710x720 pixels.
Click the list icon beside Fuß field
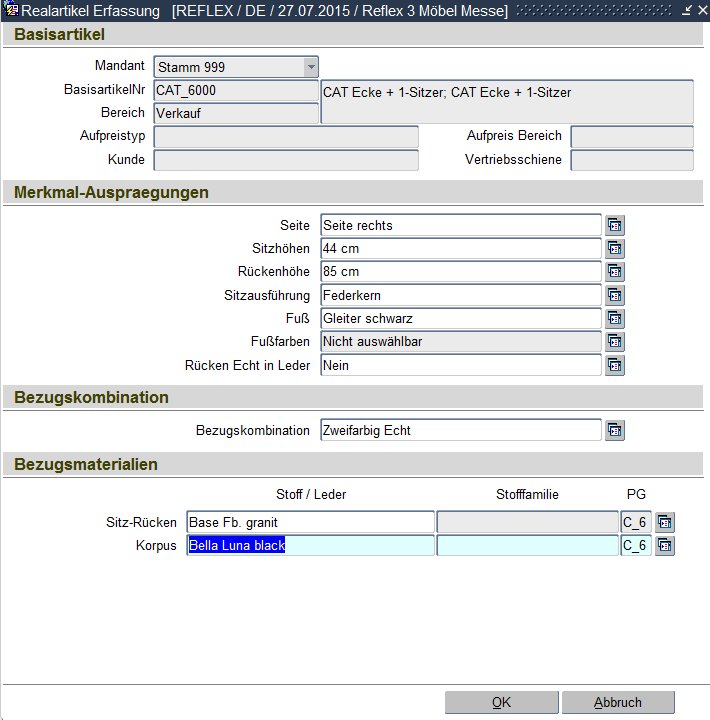pos(615,319)
